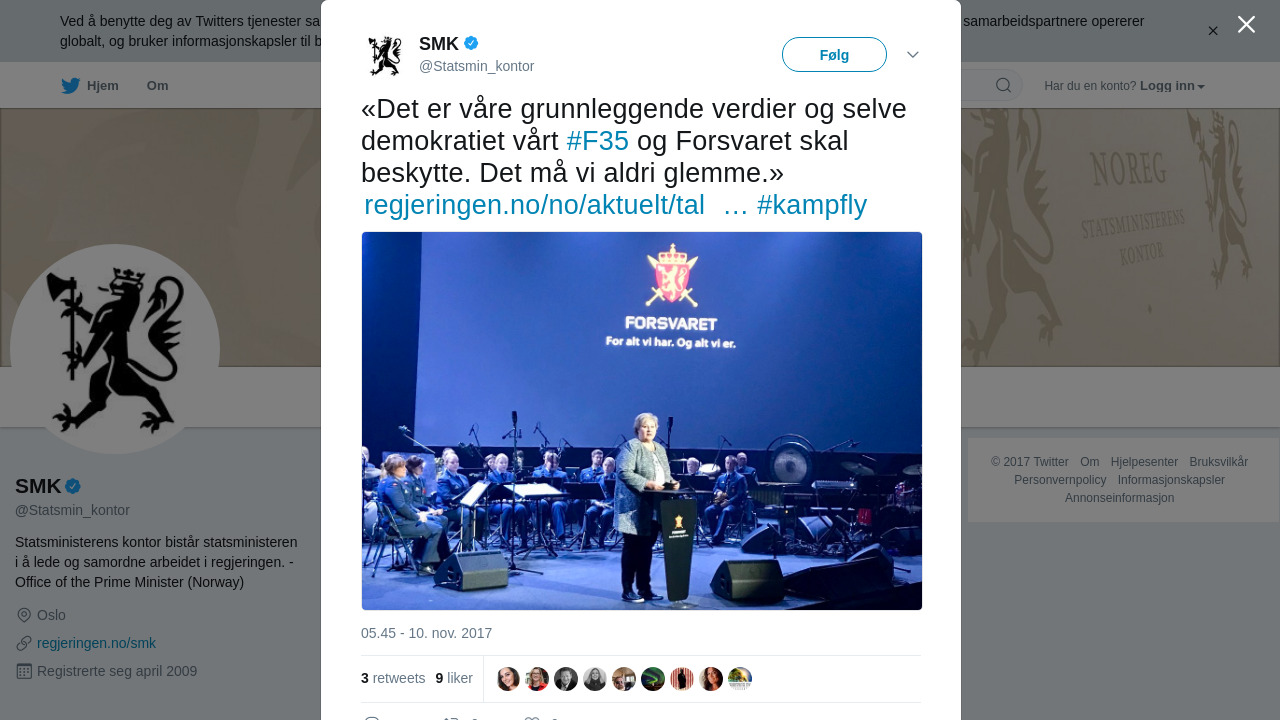This screenshot has width=1280, height=720.
Task: Click the last liker's avatar
Action: click(740, 679)
